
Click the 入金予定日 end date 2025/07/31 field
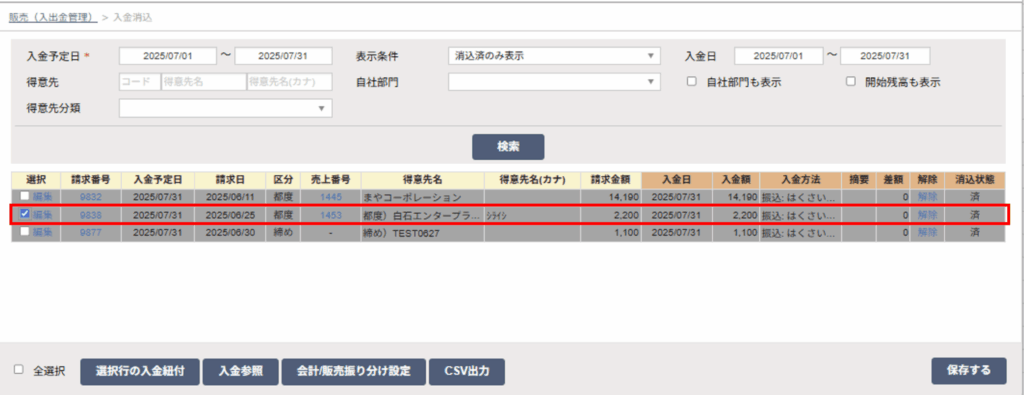(283, 56)
